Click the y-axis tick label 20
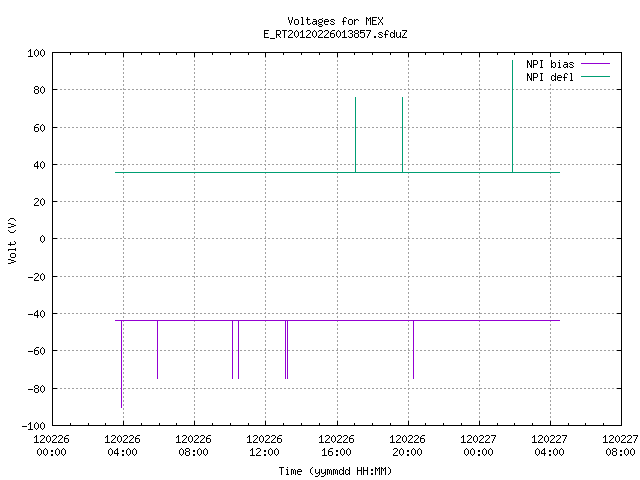 pos(39,202)
